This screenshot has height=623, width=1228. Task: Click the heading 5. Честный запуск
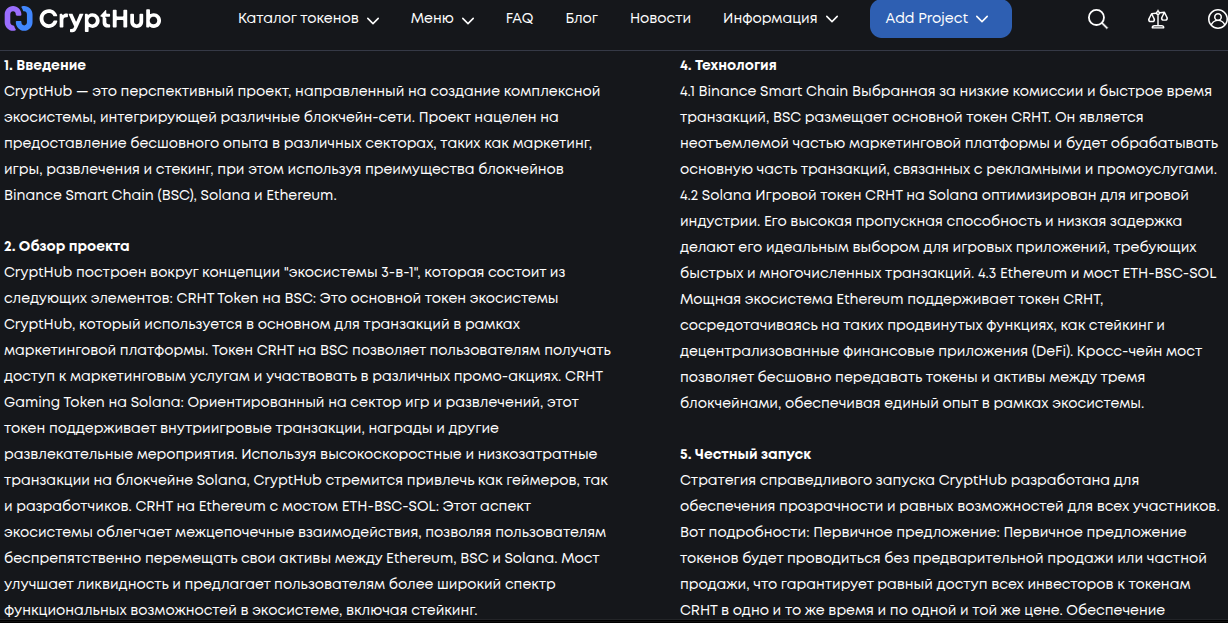pyautogui.click(x=745, y=454)
